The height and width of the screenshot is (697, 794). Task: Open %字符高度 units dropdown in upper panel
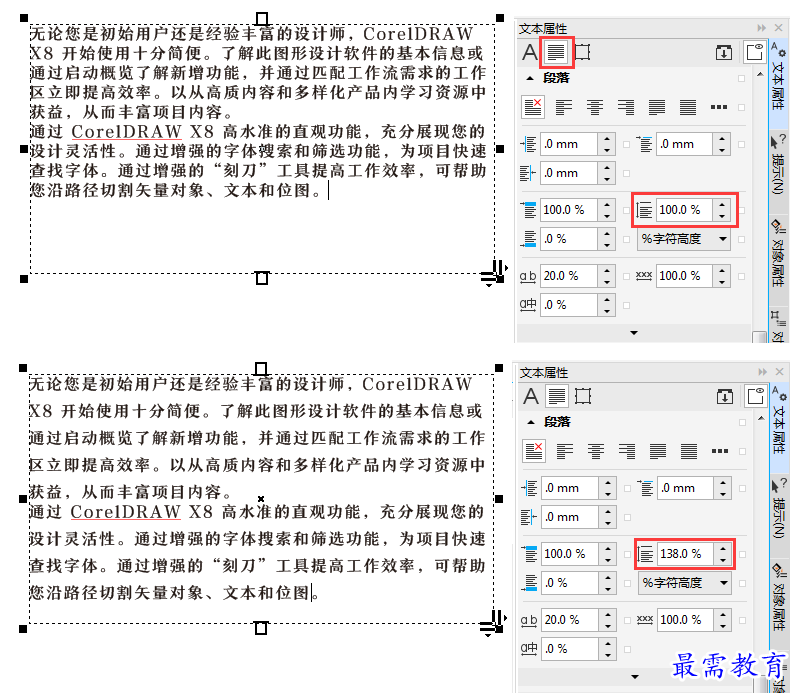(684, 239)
